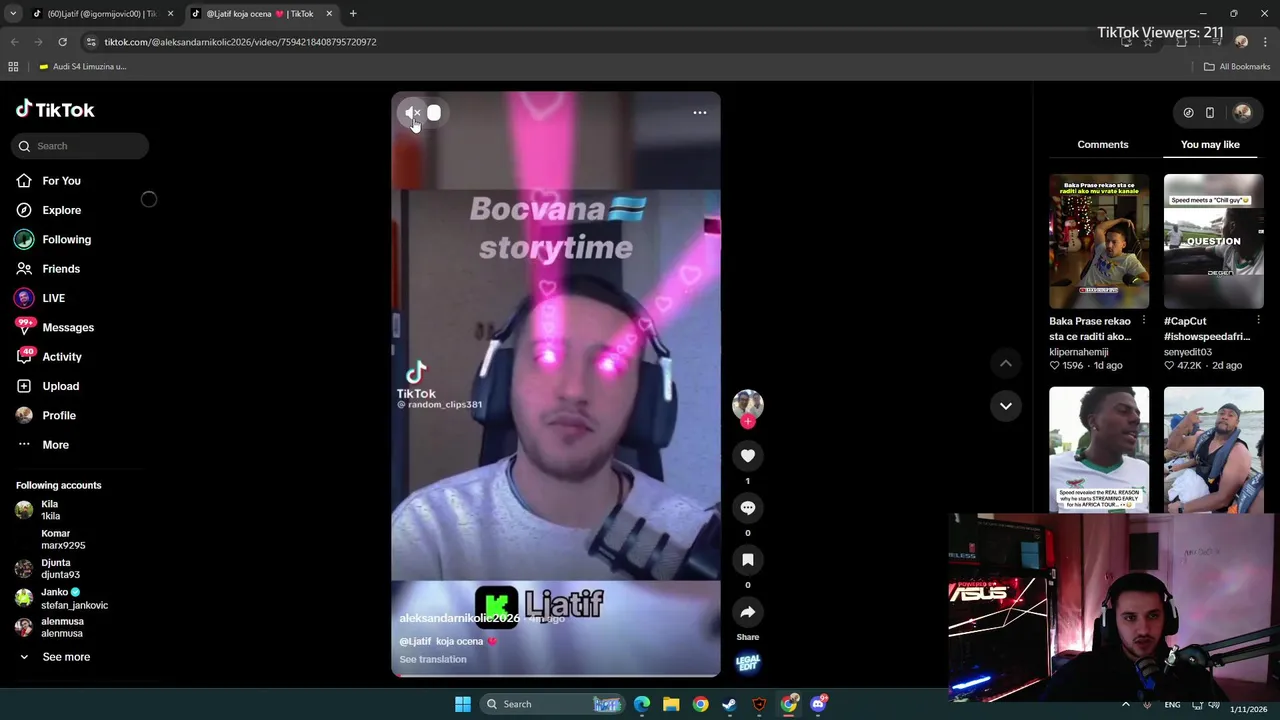Open the Chrome three-dot menu
The width and height of the screenshot is (1280, 720).
(1265, 42)
